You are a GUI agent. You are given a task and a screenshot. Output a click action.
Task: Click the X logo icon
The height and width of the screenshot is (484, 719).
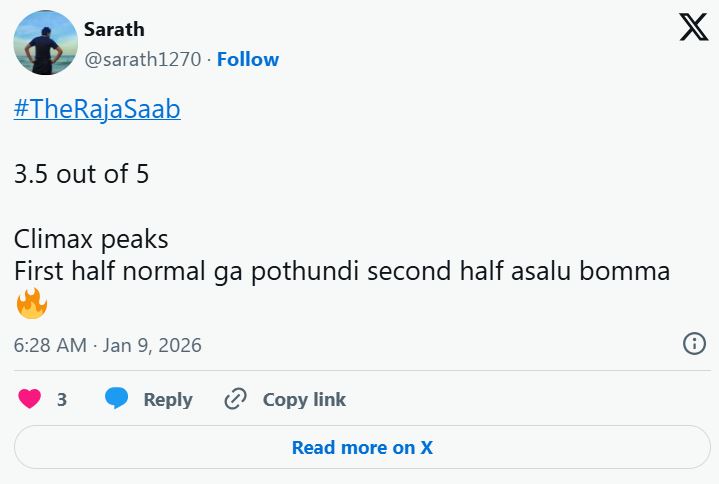[x=693, y=27]
